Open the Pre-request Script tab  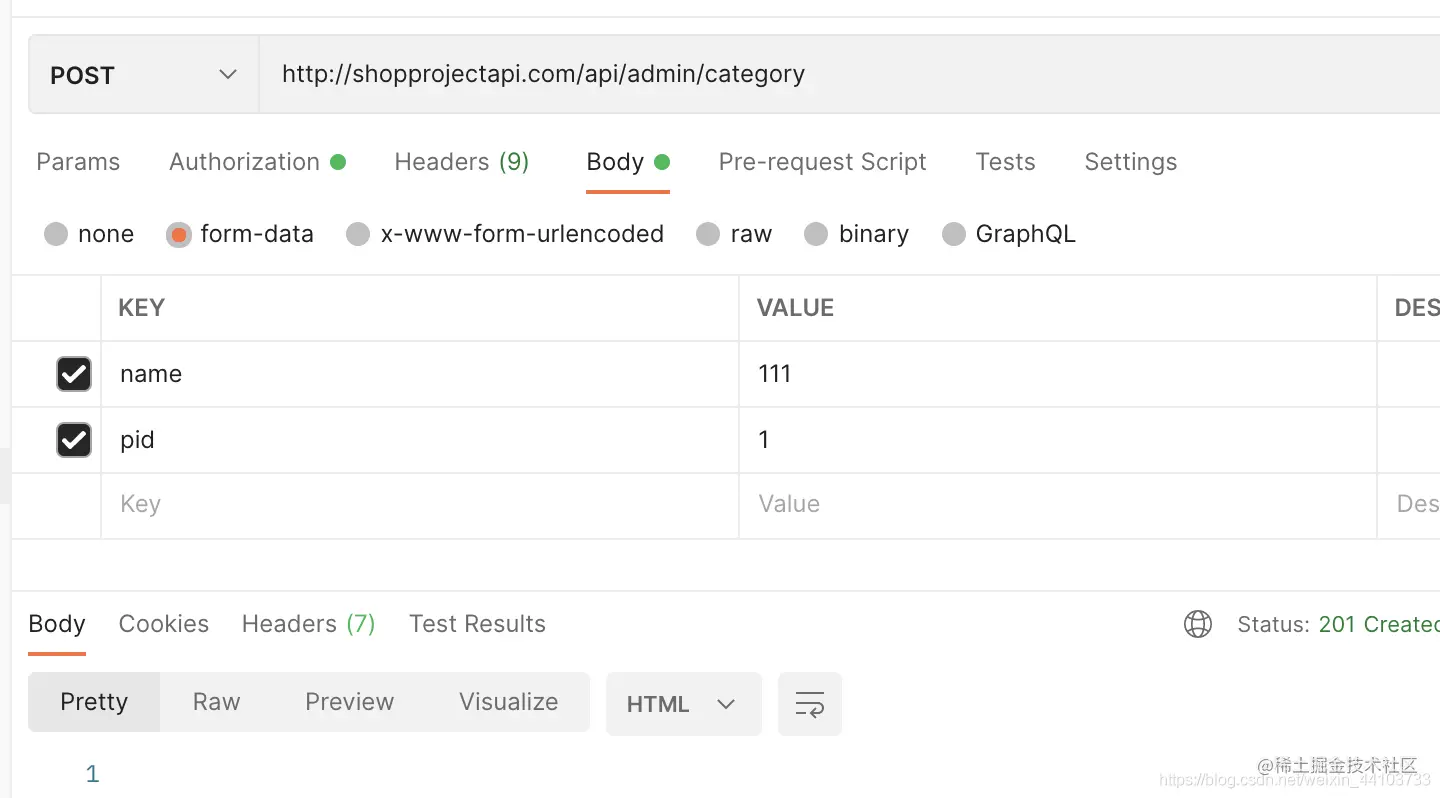822,162
